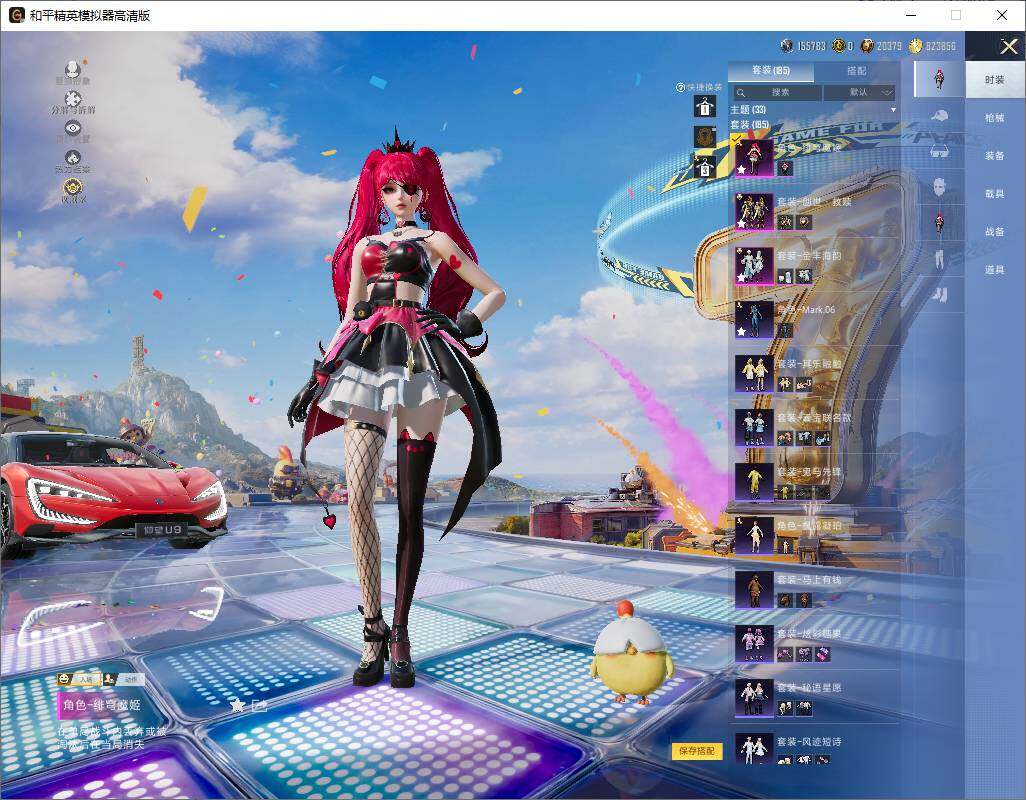Click first piece icon under 马上有钱 set
The height and width of the screenshot is (800, 1026).
(x=785, y=600)
